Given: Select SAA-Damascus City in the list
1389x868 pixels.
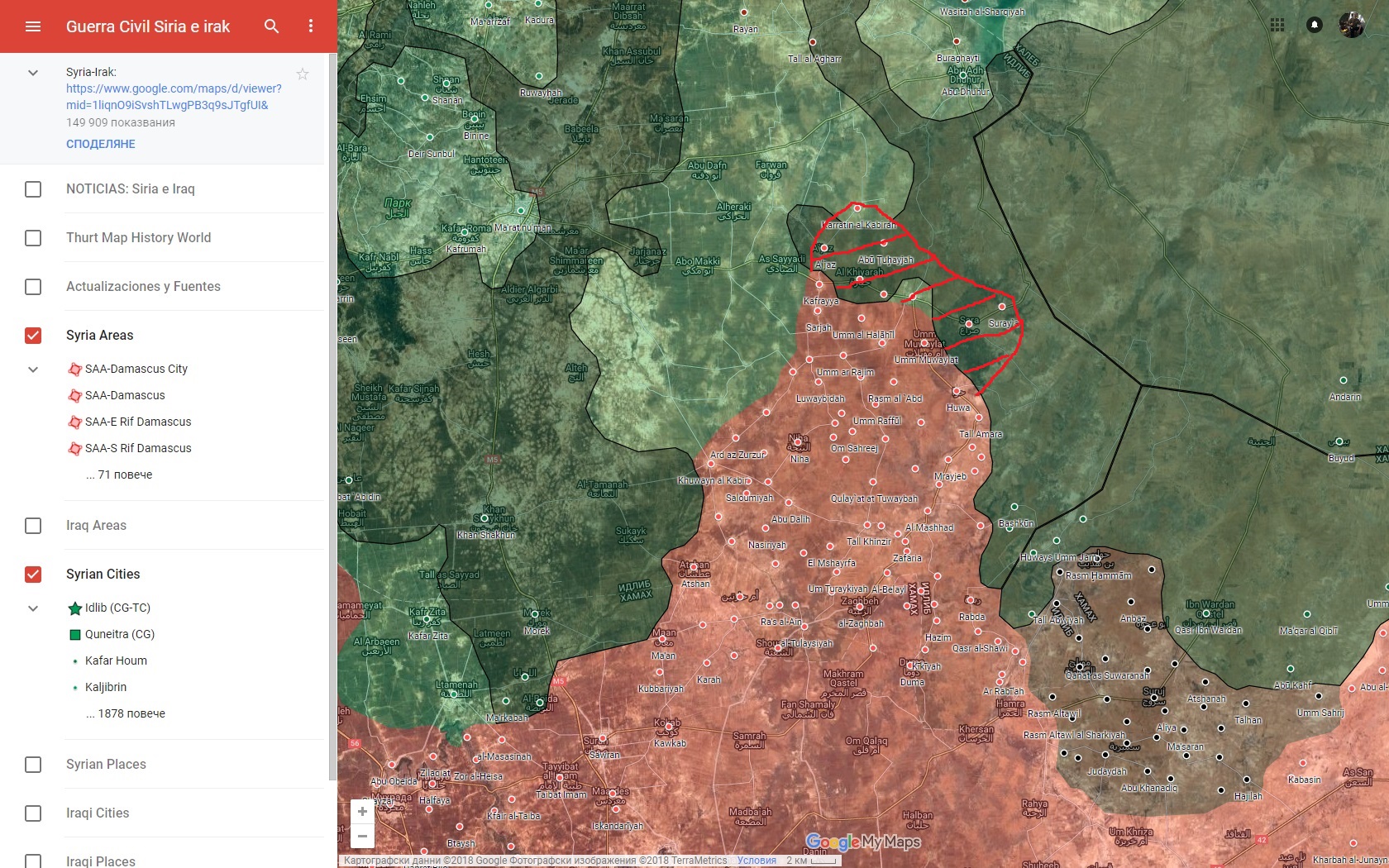Looking at the screenshot, I should click(x=136, y=369).
